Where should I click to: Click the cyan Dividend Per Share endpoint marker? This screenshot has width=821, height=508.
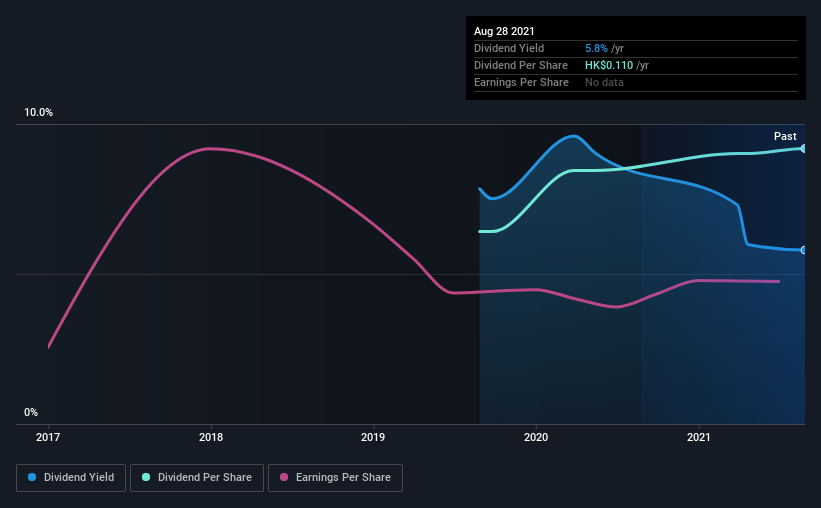804,148
